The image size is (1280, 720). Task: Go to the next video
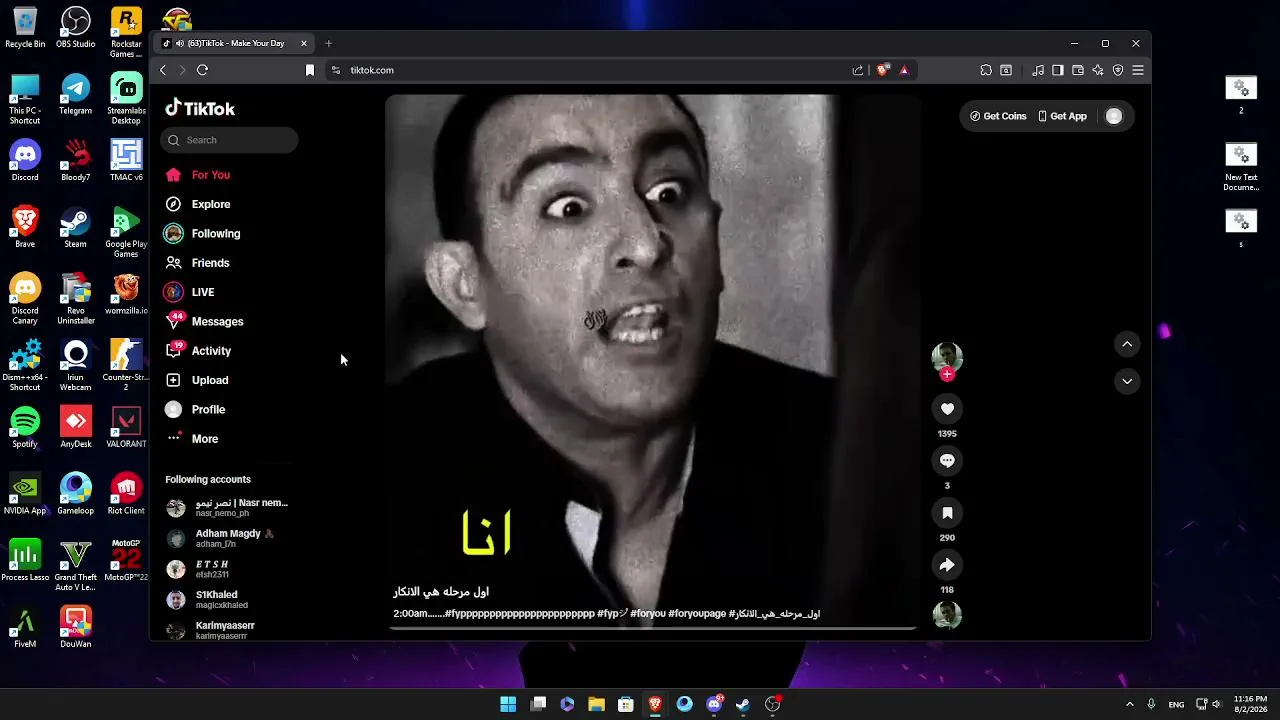[x=1127, y=381]
